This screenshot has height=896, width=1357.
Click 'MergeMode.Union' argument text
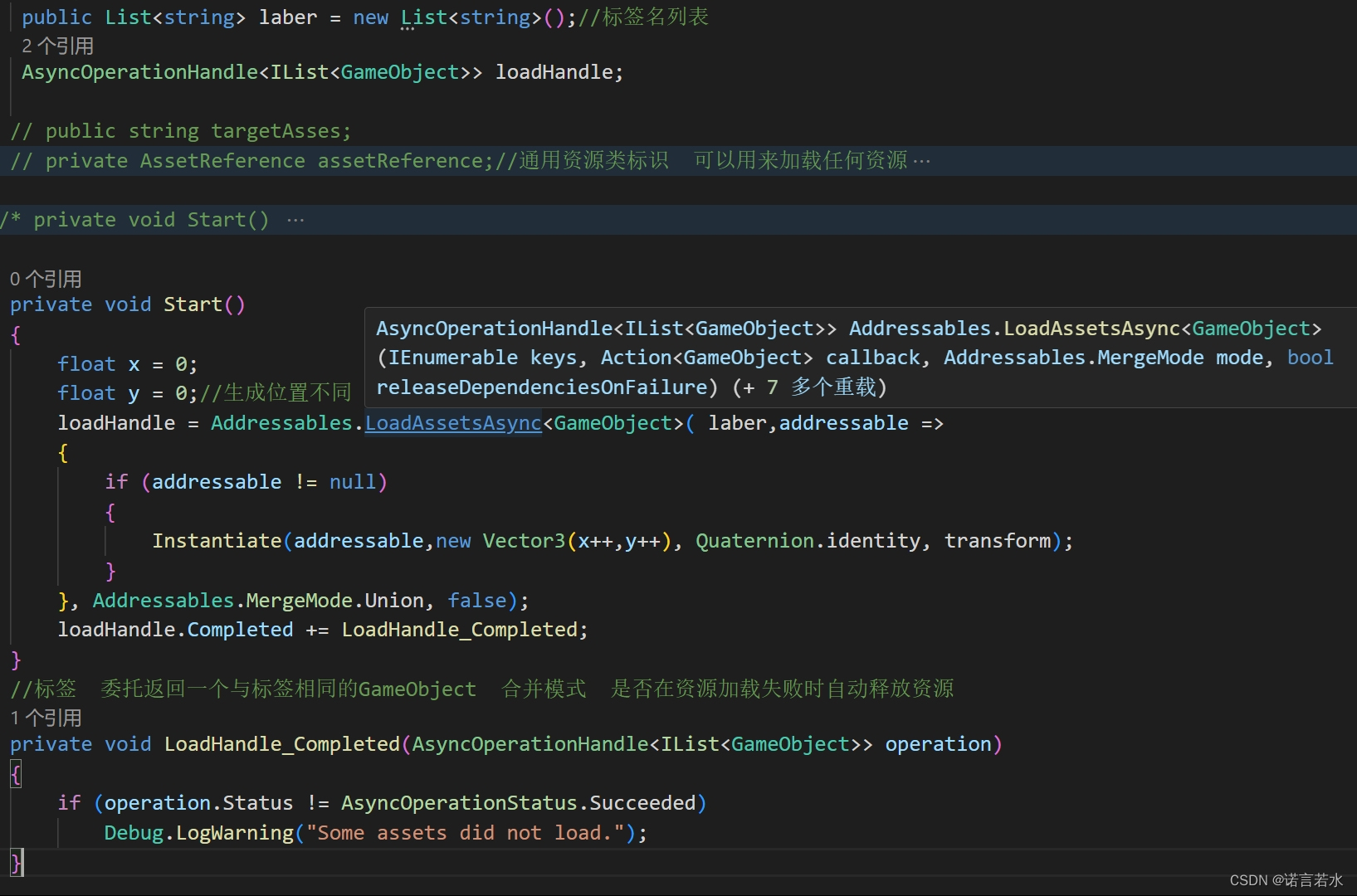pos(334,601)
